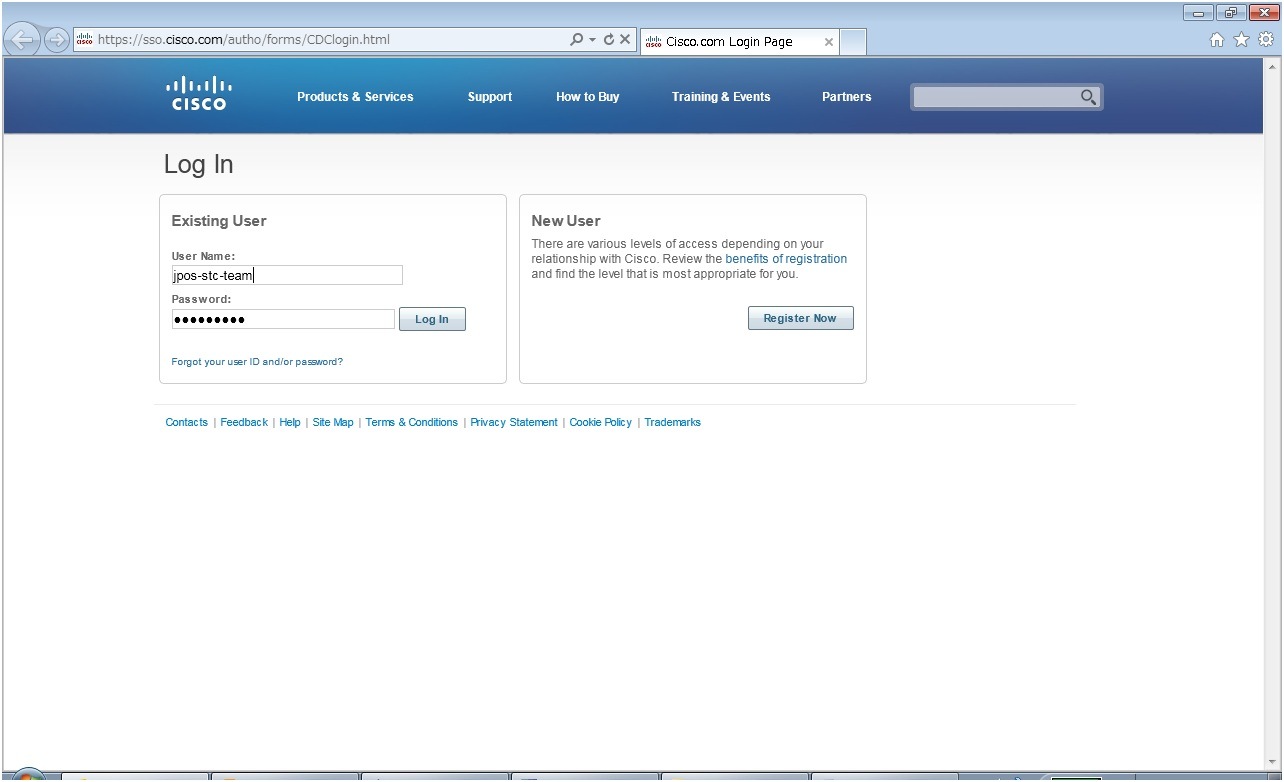The height and width of the screenshot is (782, 1284).
Task: Open Products & Services menu
Action: (355, 97)
